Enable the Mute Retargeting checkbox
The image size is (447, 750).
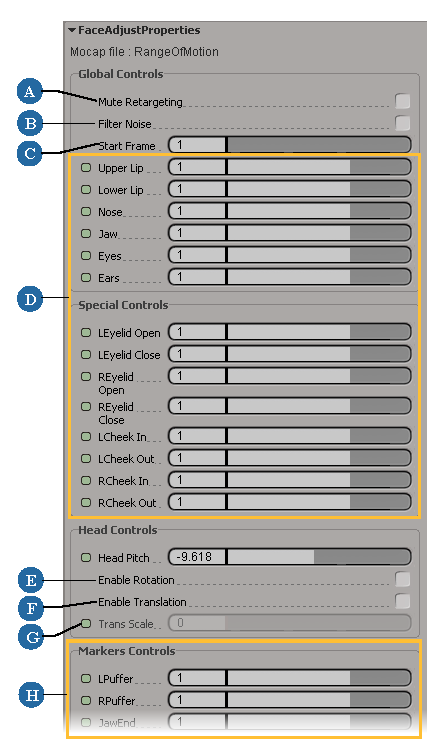point(403,101)
